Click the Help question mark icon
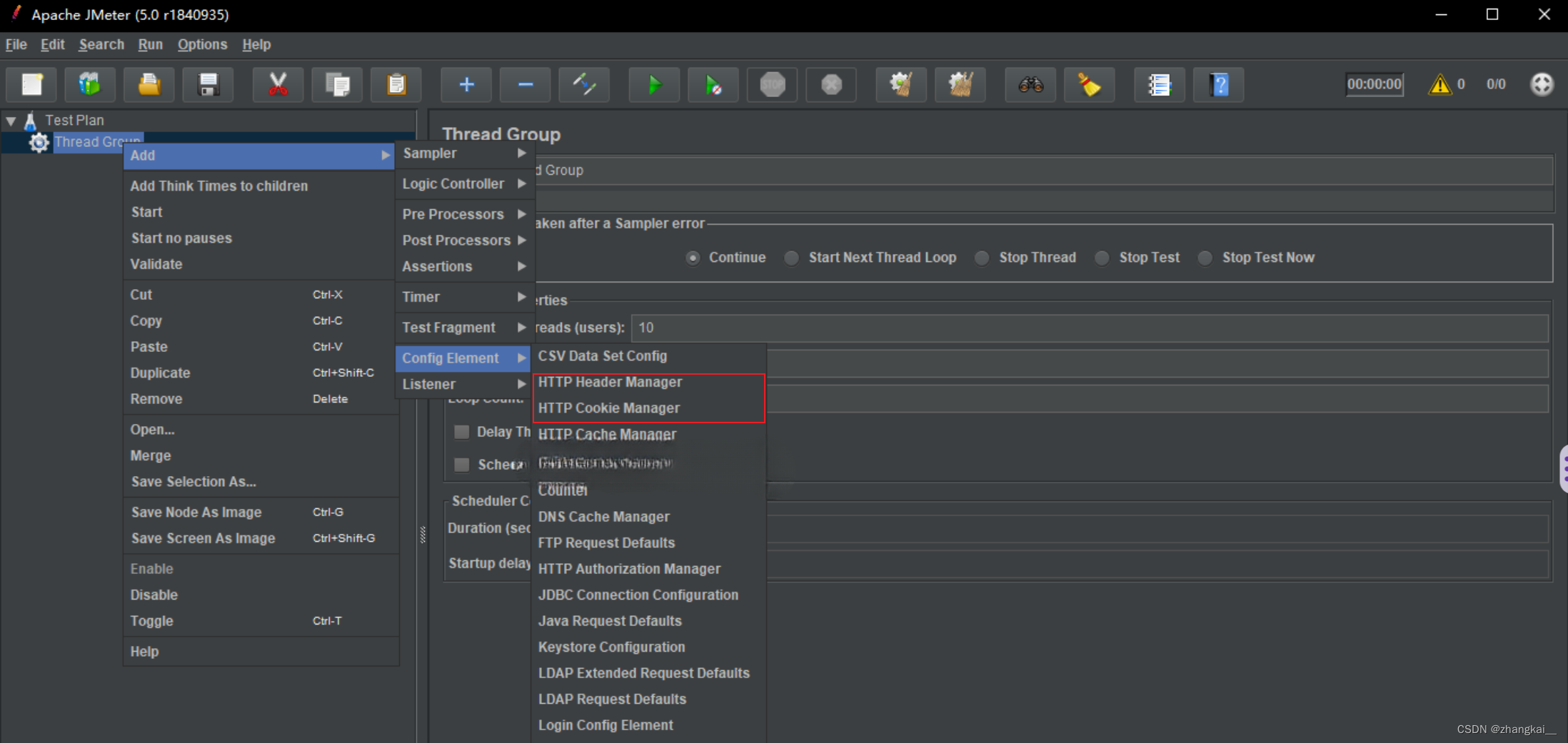The width and height of the screenshot is (1568, 743). click(1219, 85)
